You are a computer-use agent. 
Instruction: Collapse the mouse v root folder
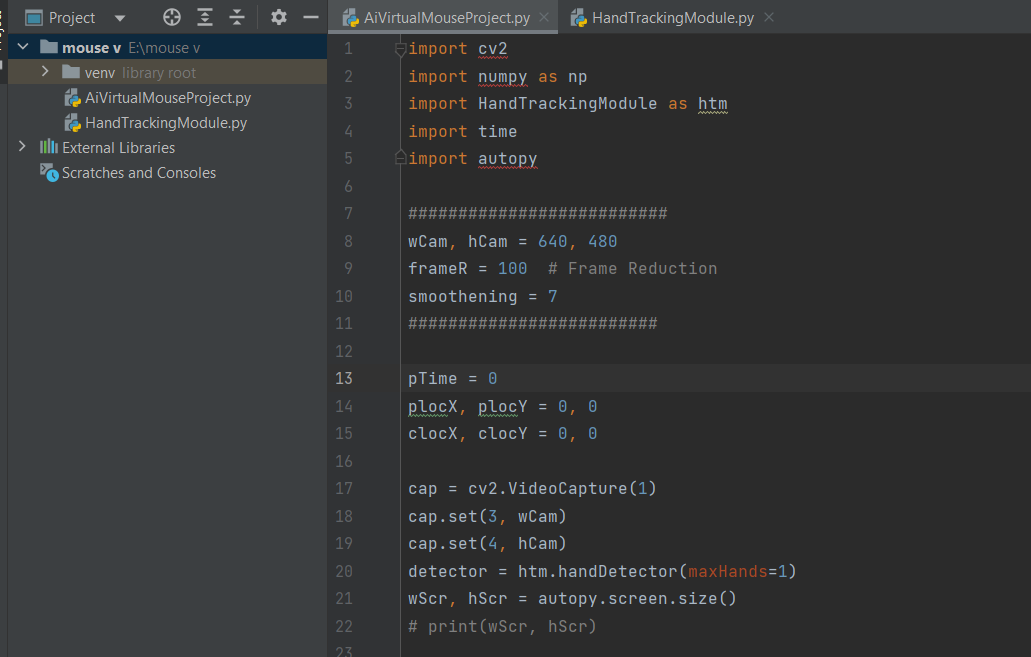pos(23,47)
